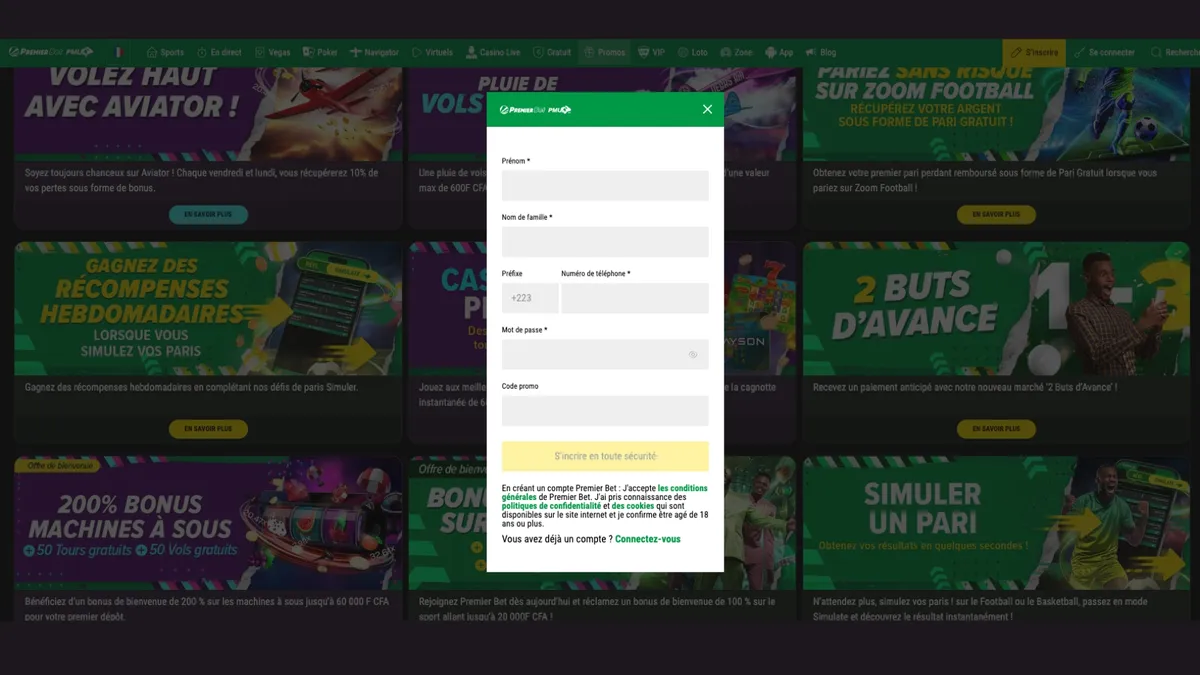Click En savoir plus under Zoom Football promo
Viewport: 1200px width, 675px height.
[x=996, y=214]
